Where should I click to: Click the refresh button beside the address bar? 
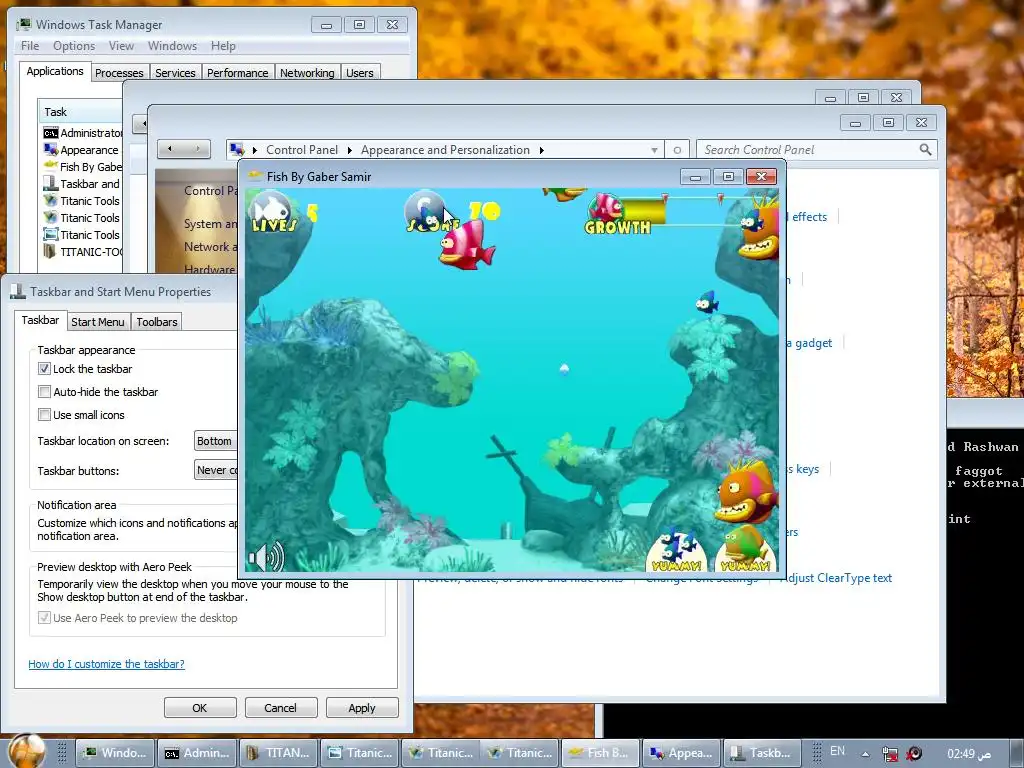point(677,150)
